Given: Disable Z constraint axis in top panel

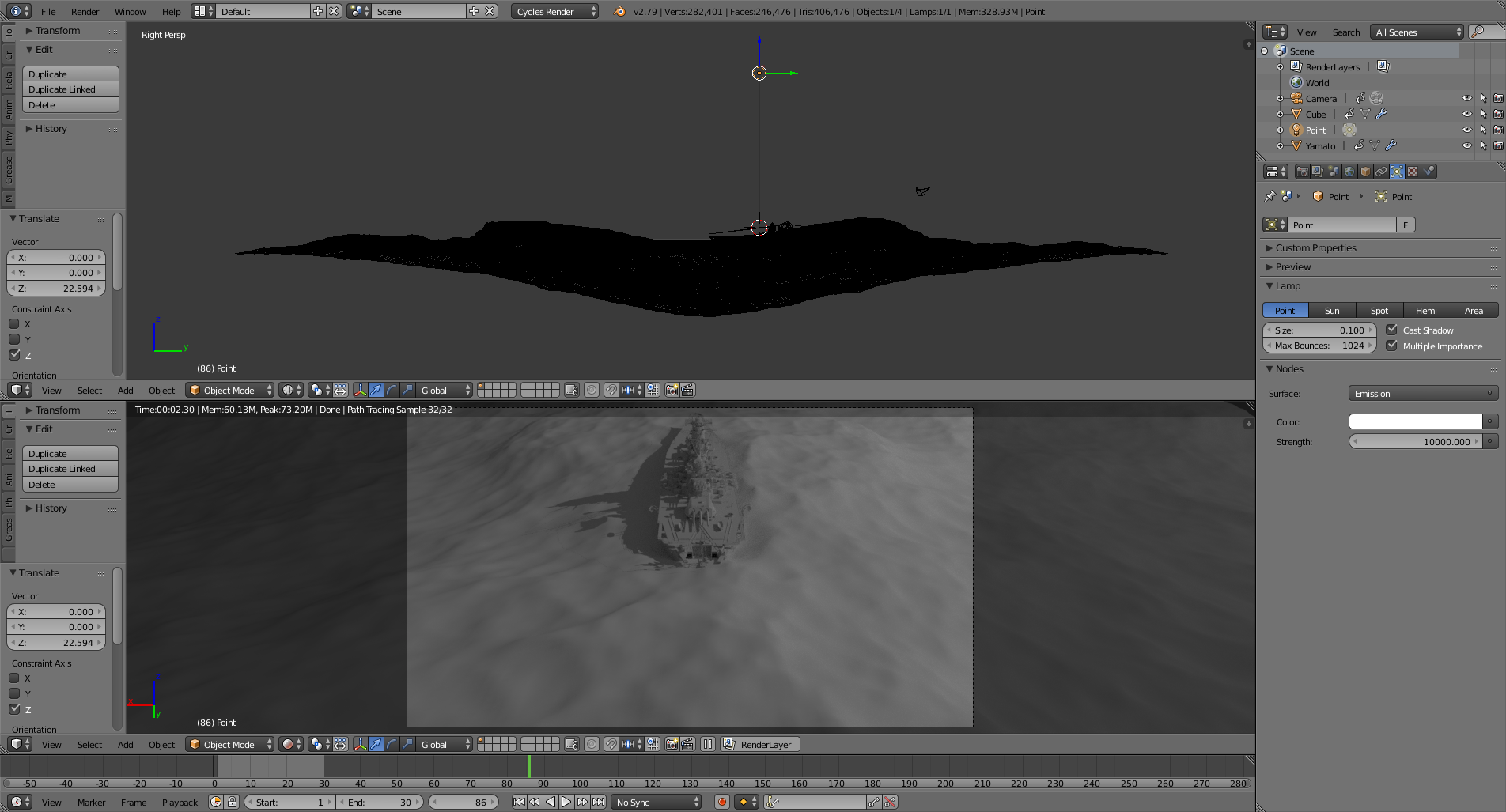Looking at the screenshot, I should (14, 355).
